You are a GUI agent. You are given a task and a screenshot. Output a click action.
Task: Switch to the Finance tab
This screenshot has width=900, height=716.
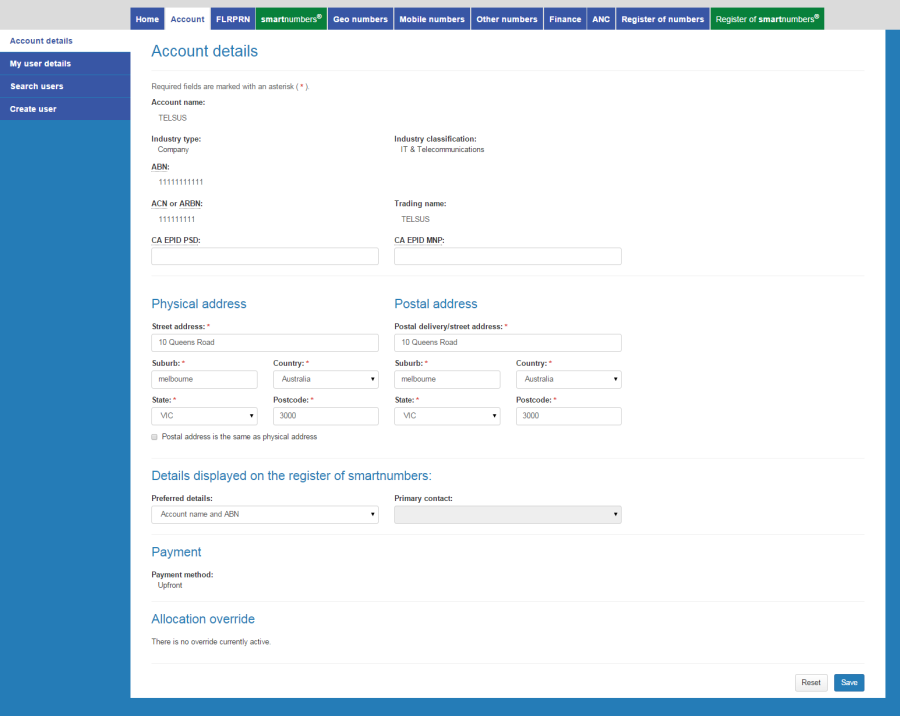point(565,18)
